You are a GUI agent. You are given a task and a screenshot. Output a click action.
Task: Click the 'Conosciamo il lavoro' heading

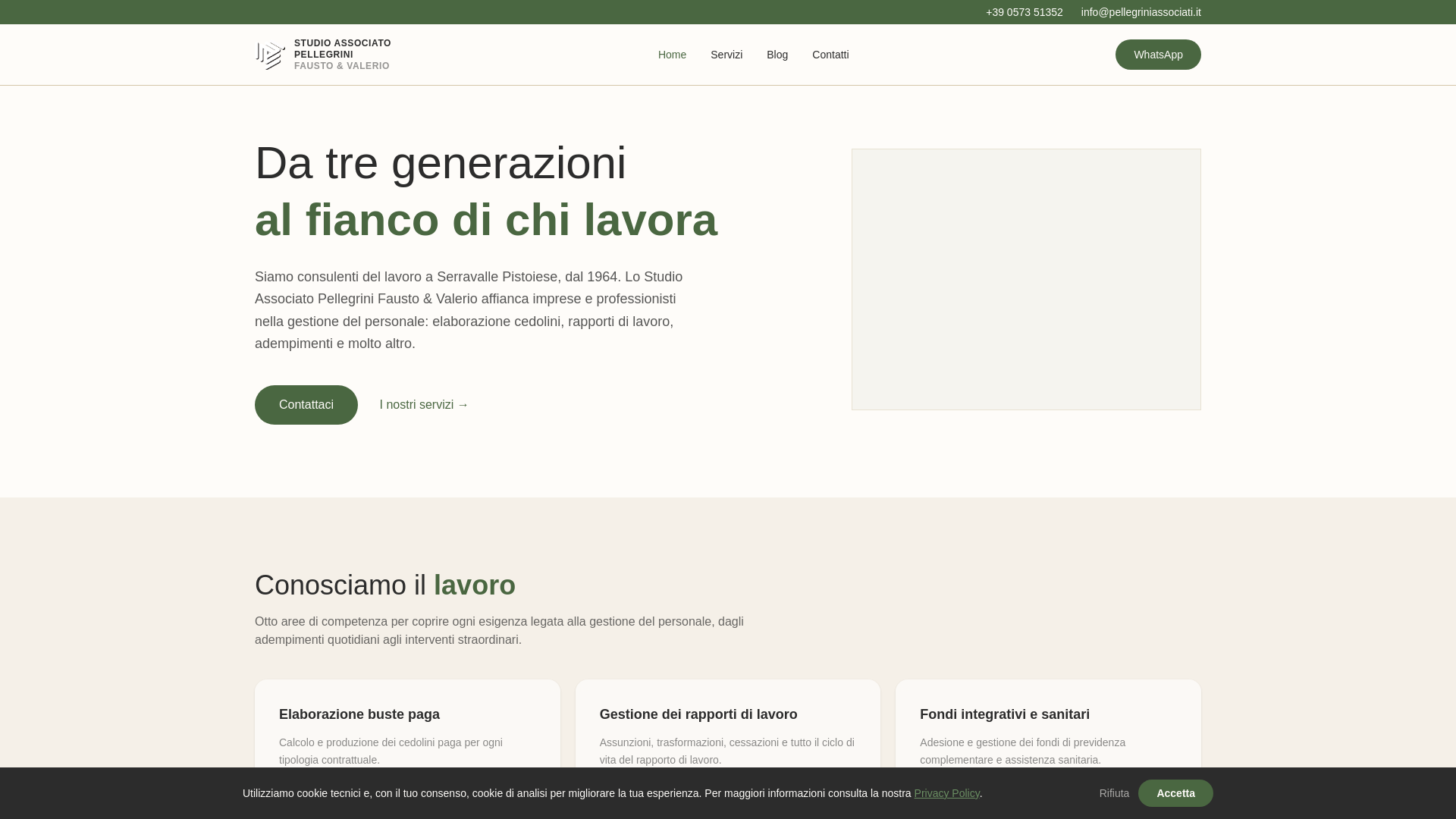pos(385,585)
